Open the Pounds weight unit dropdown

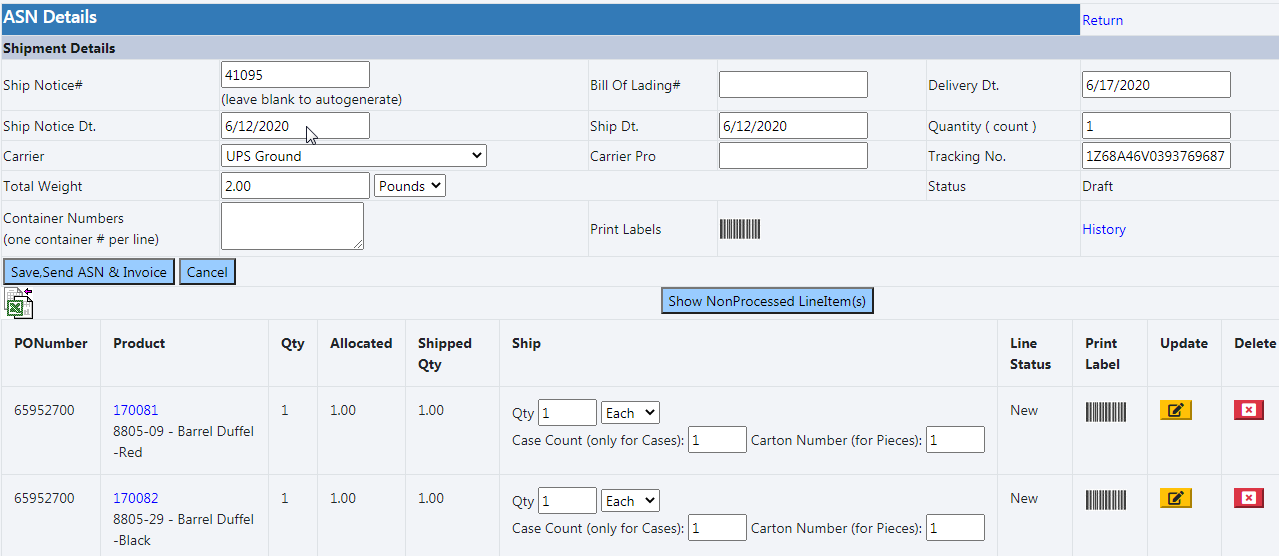409,186
